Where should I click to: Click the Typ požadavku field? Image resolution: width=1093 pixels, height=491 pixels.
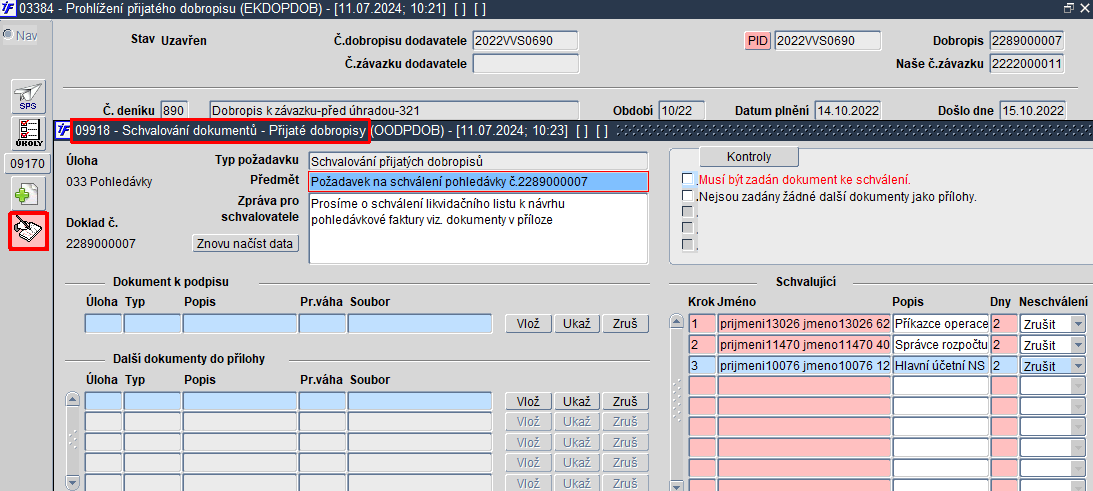pos(478,162)
